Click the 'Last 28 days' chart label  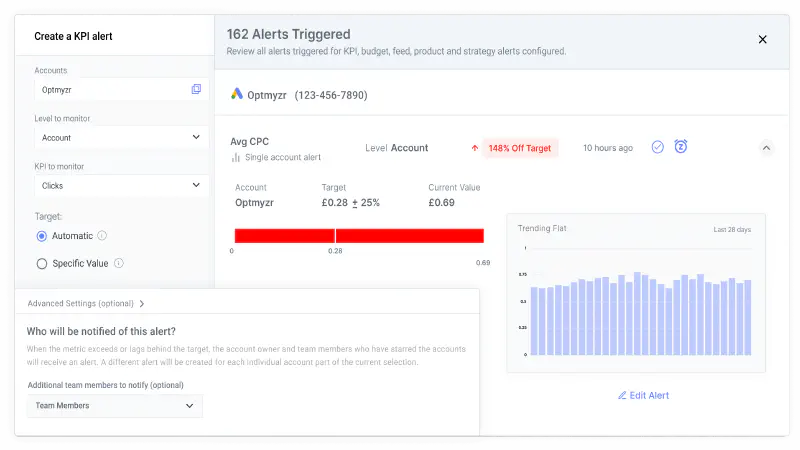[732, 230]
